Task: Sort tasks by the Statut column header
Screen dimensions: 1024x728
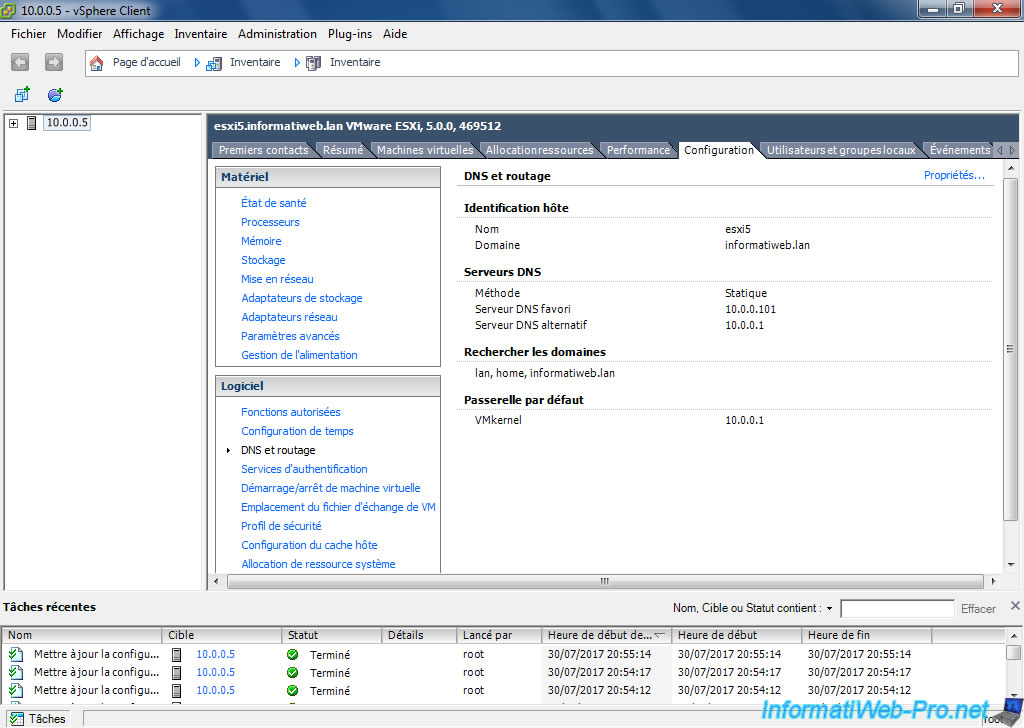Action: [x=332, y=635]
